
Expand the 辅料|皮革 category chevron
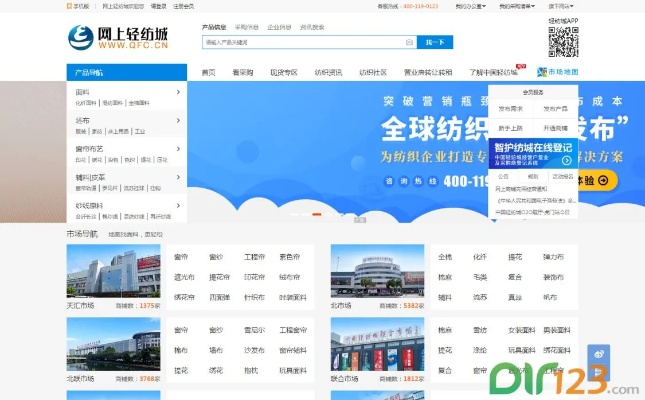[178, 177]
